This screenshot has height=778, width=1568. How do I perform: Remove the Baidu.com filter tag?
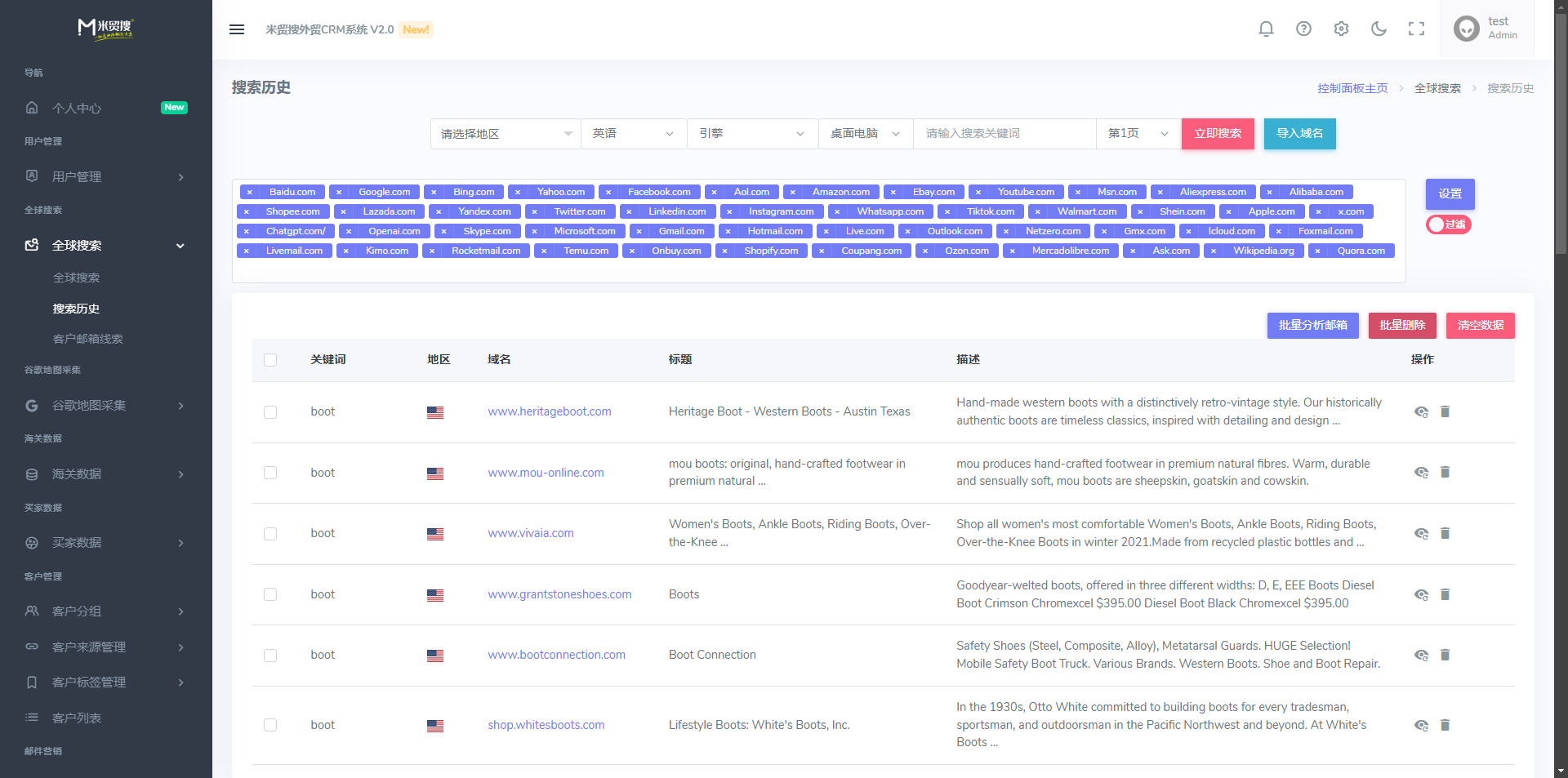(x=250, y=192)
